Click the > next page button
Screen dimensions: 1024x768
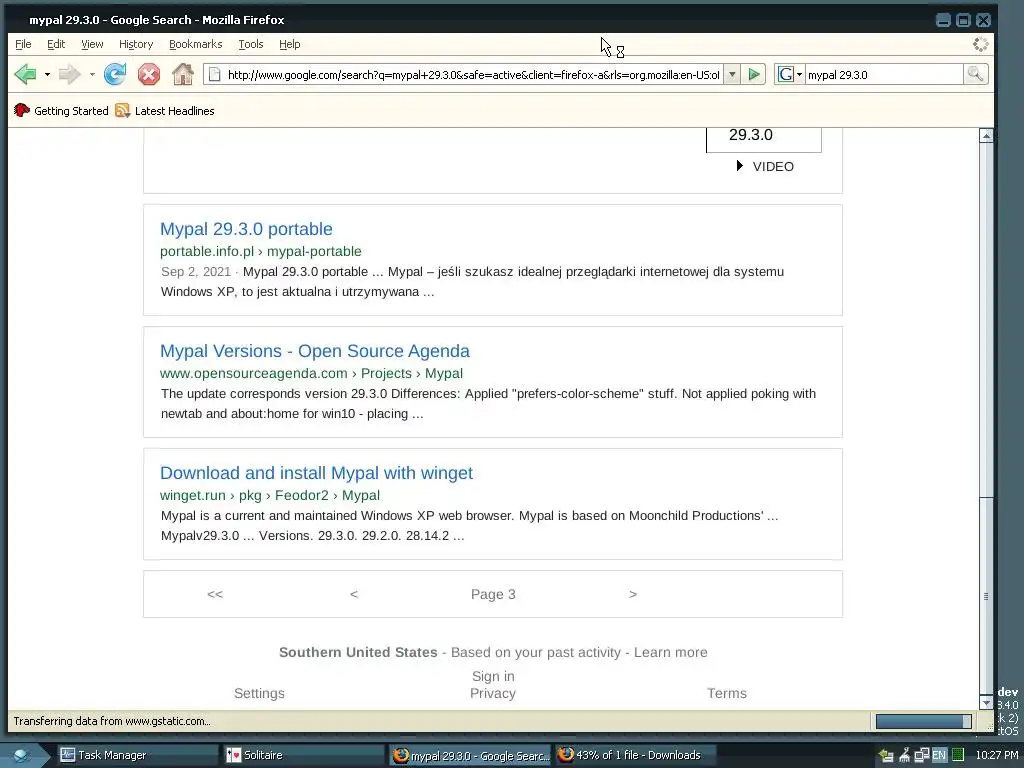point(633,594)
